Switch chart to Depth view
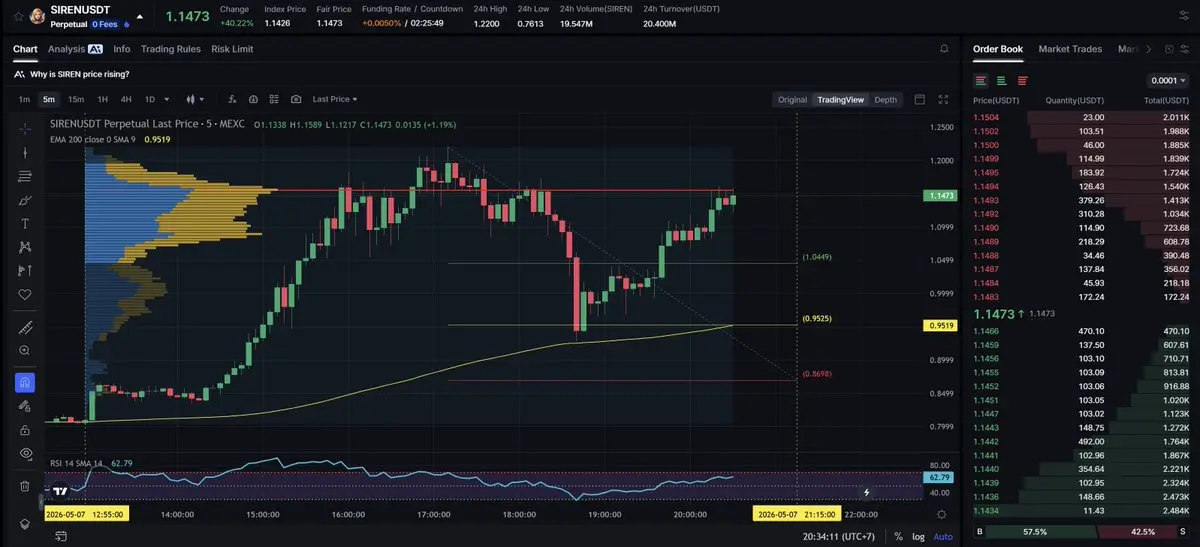1200x547 pixels. [x=886, y=99]
